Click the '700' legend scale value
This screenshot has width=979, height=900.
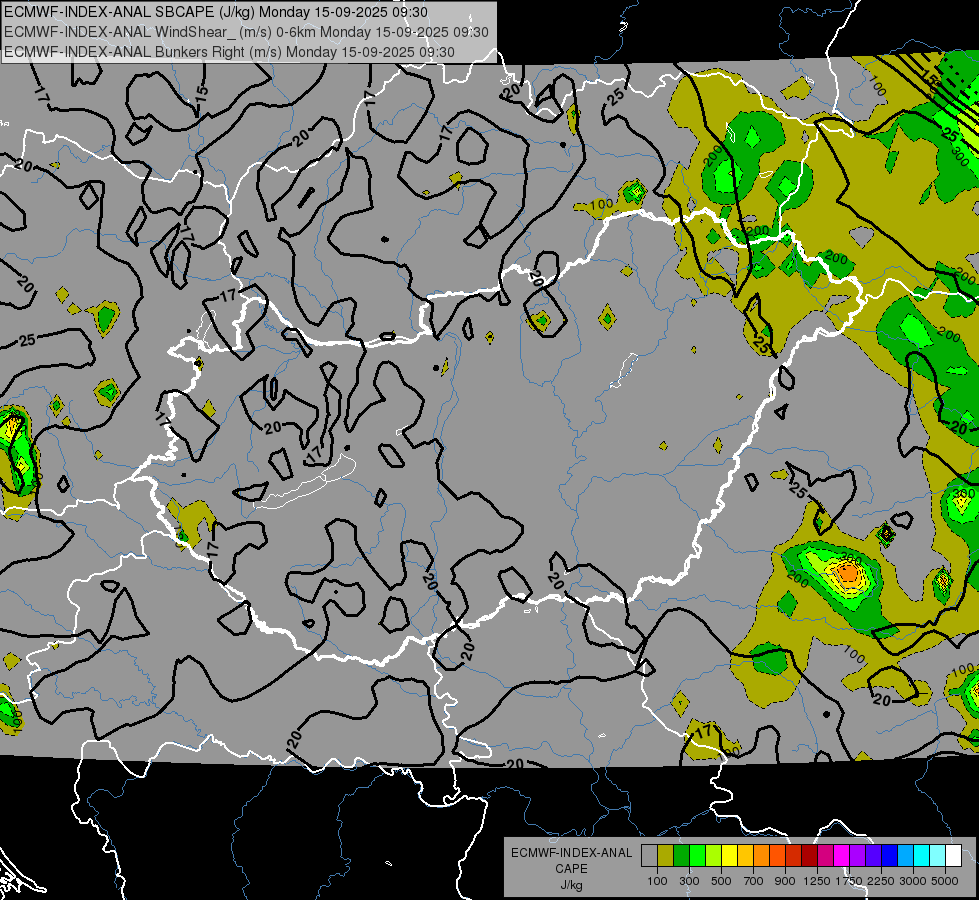[754, 881]
